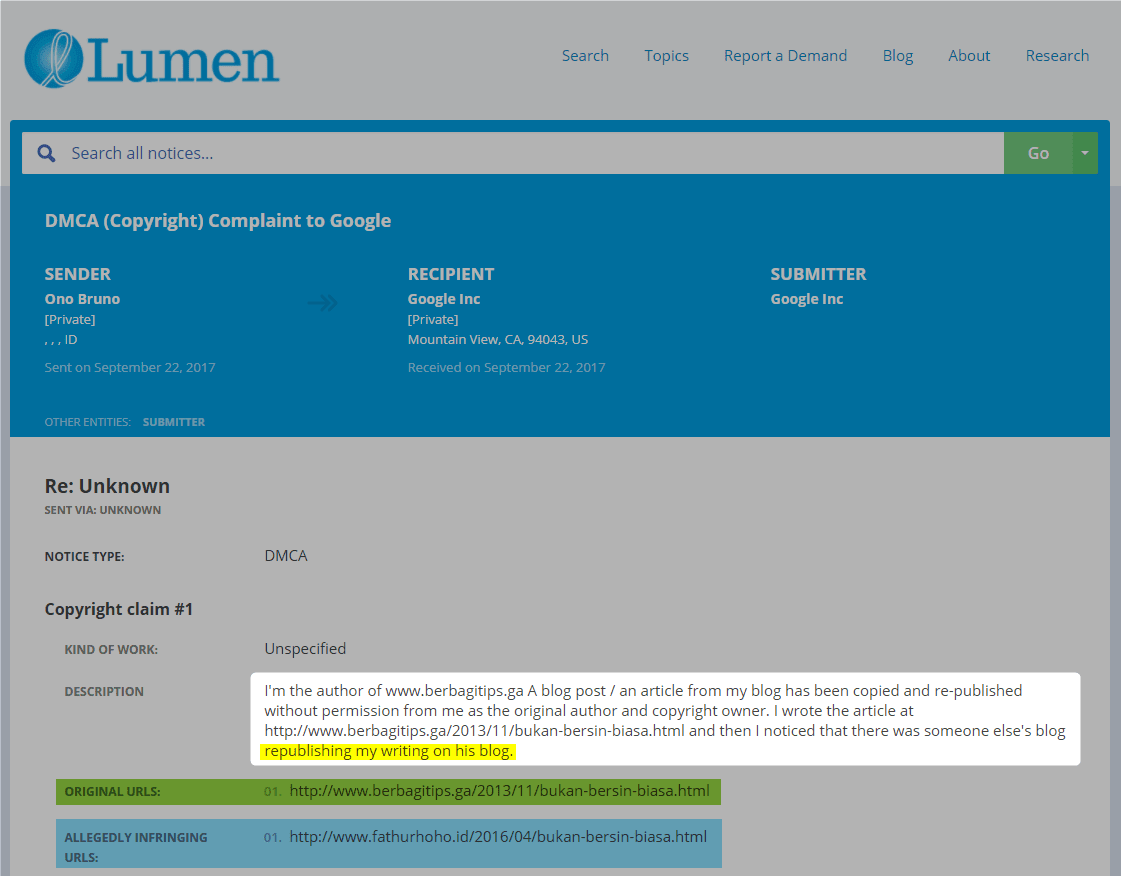The height and width of the screenshot is (876, 1121).
Task: Click sender name Ono Bruno
Action: tap(82, 299)
